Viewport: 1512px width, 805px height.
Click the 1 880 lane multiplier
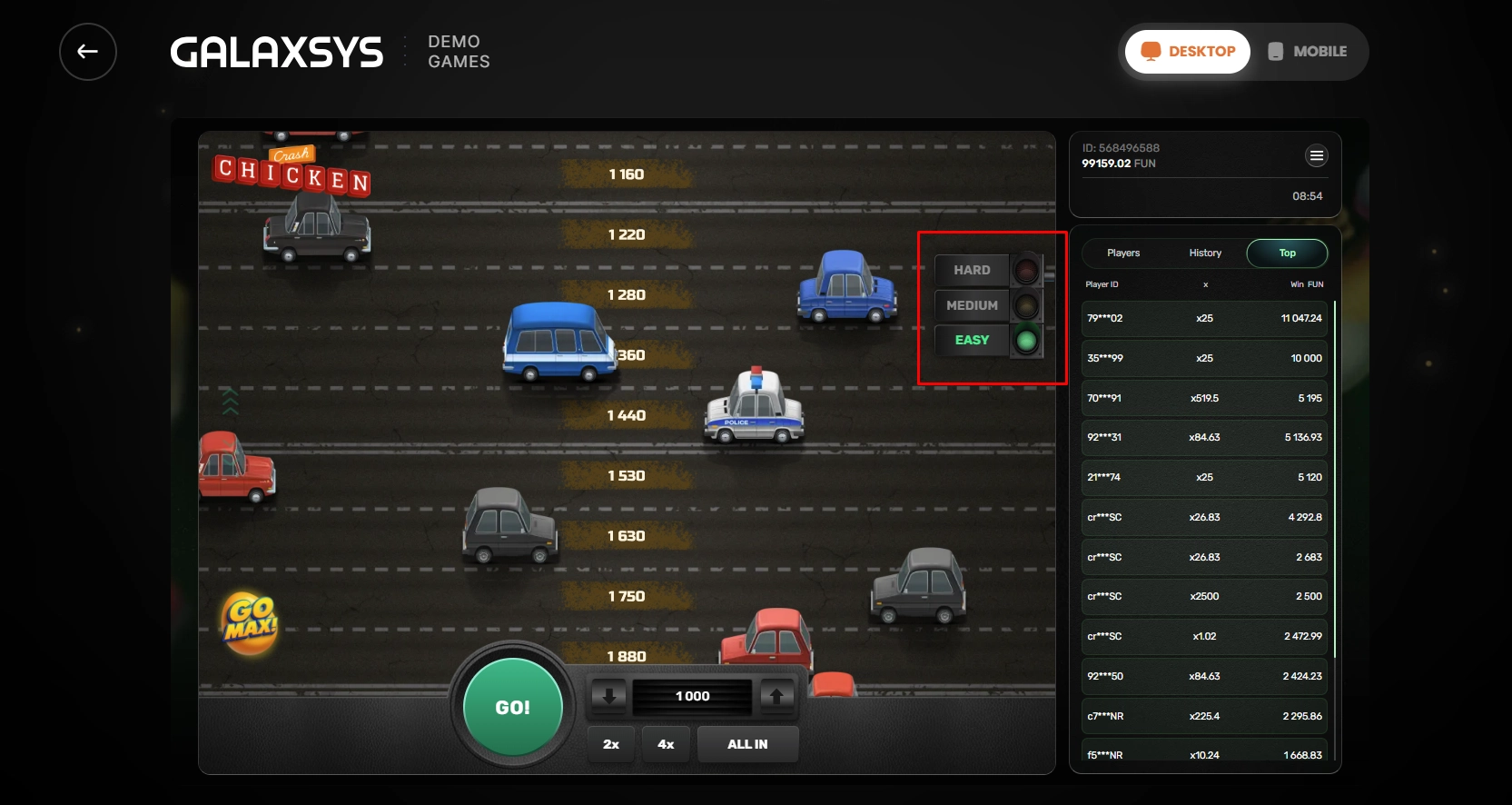(x=626, y=656)
